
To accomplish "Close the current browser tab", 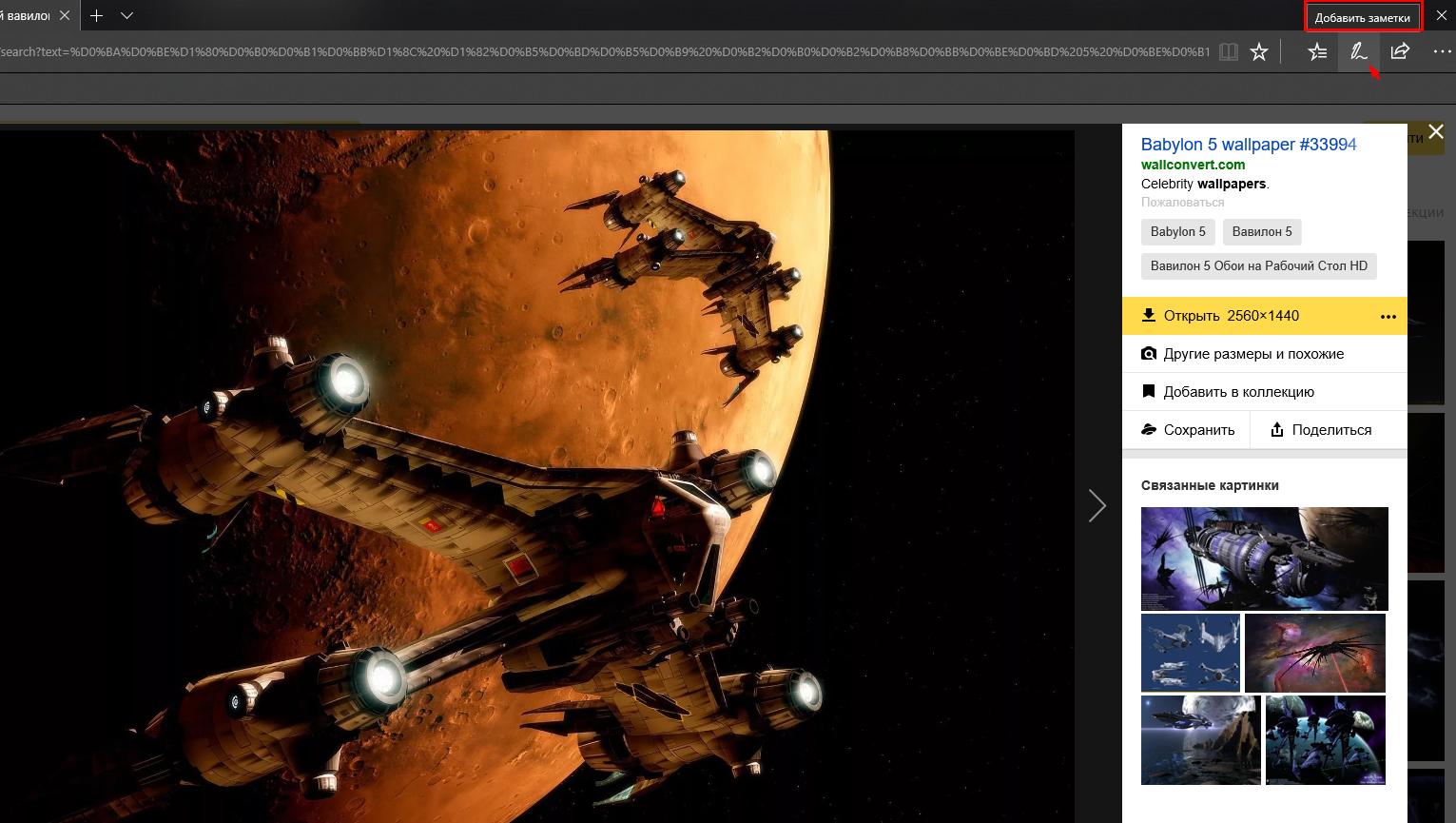I will [x=64, y=15].
